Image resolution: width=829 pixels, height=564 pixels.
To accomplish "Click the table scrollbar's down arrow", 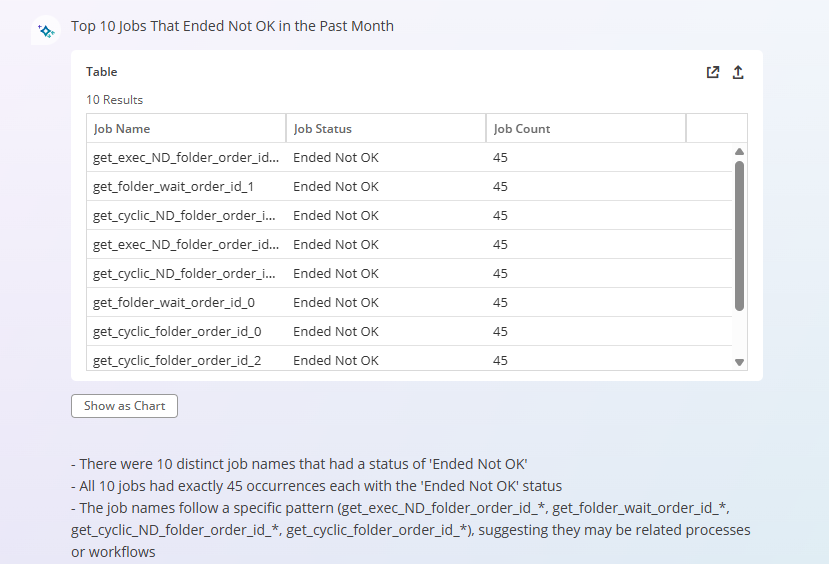I will (x=739, y=362).
